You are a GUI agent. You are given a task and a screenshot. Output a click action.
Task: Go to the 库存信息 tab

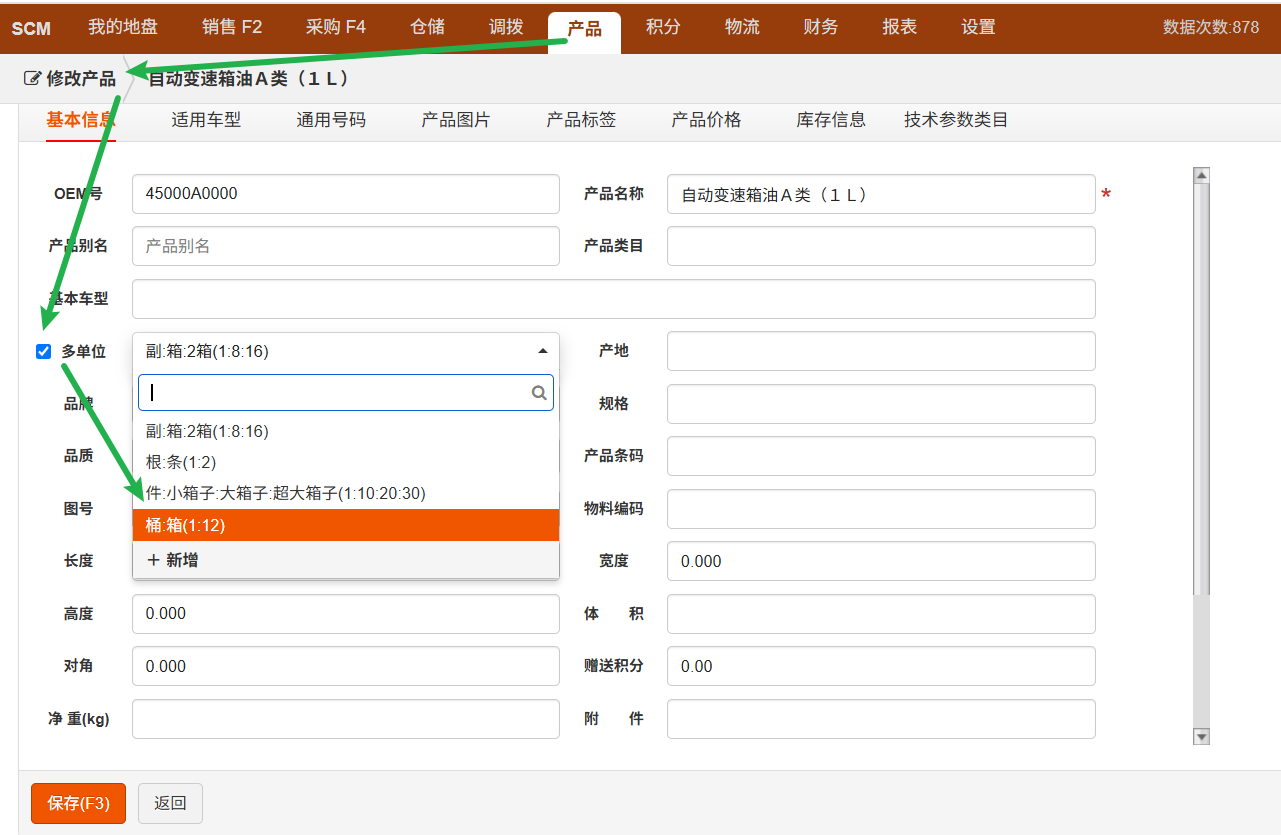[x=830, y=120]
